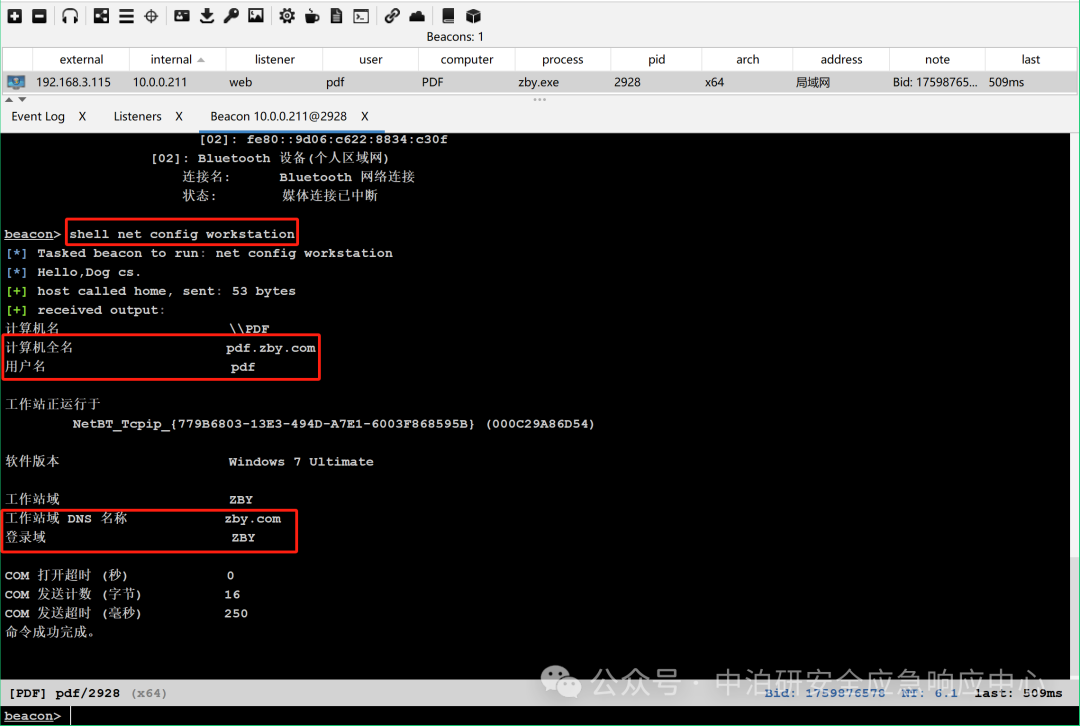Click the host called home, sent: 53 bytes line
Screen dimensions: 1080x726
tap(151, 291)
